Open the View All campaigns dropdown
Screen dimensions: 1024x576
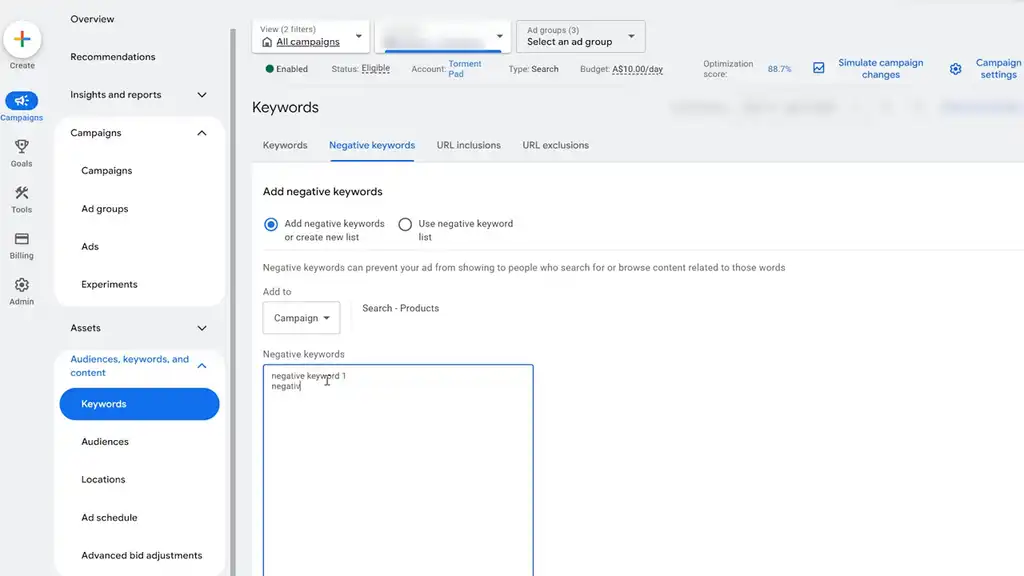click(311, 36)
